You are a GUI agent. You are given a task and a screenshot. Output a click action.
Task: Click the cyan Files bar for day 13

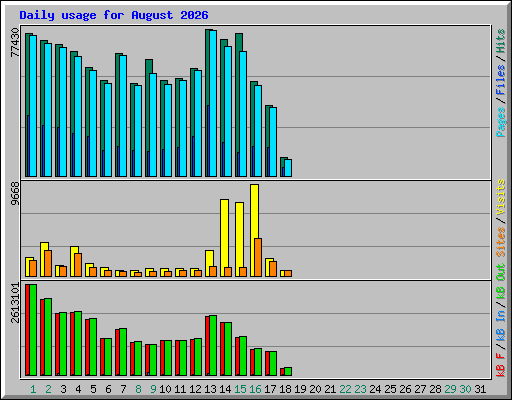click(x=213, y=103)
